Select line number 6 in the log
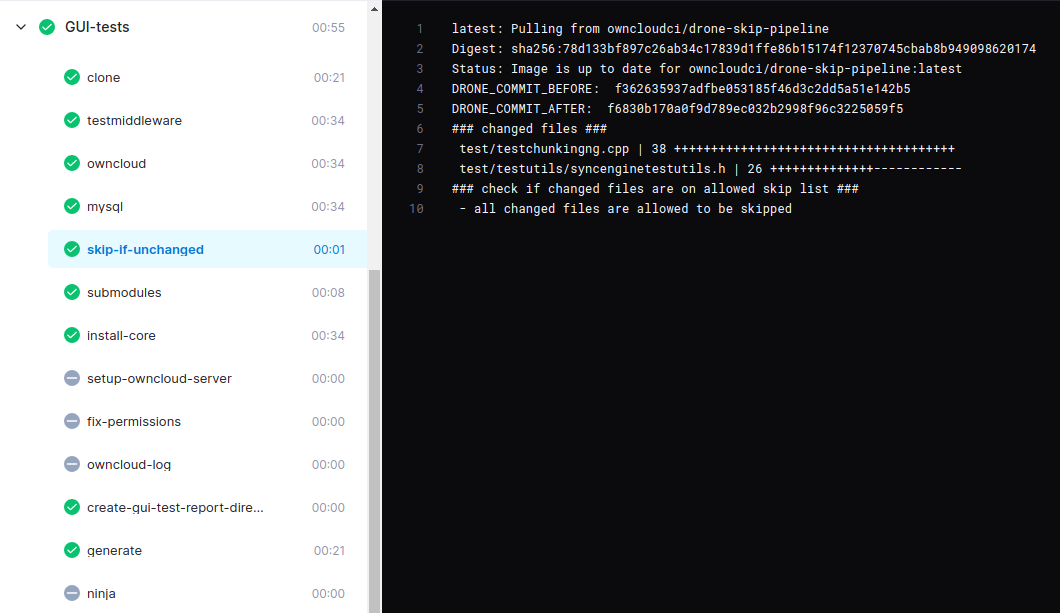Viewport: 1060px width, 613px height. (417, 128)
